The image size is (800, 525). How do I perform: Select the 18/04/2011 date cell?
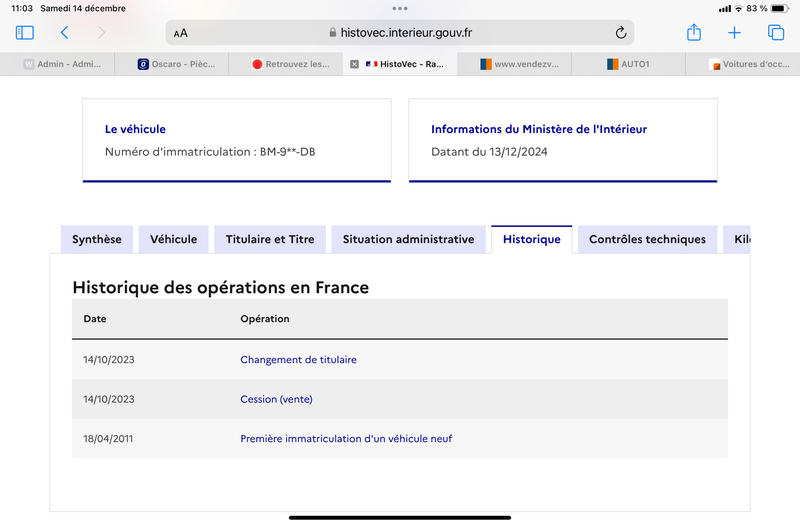pos(108,439)
